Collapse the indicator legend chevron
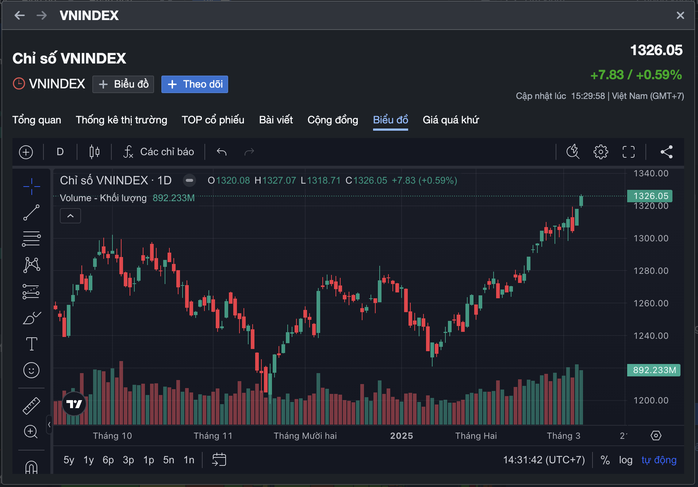 click(x=70, y=216)
